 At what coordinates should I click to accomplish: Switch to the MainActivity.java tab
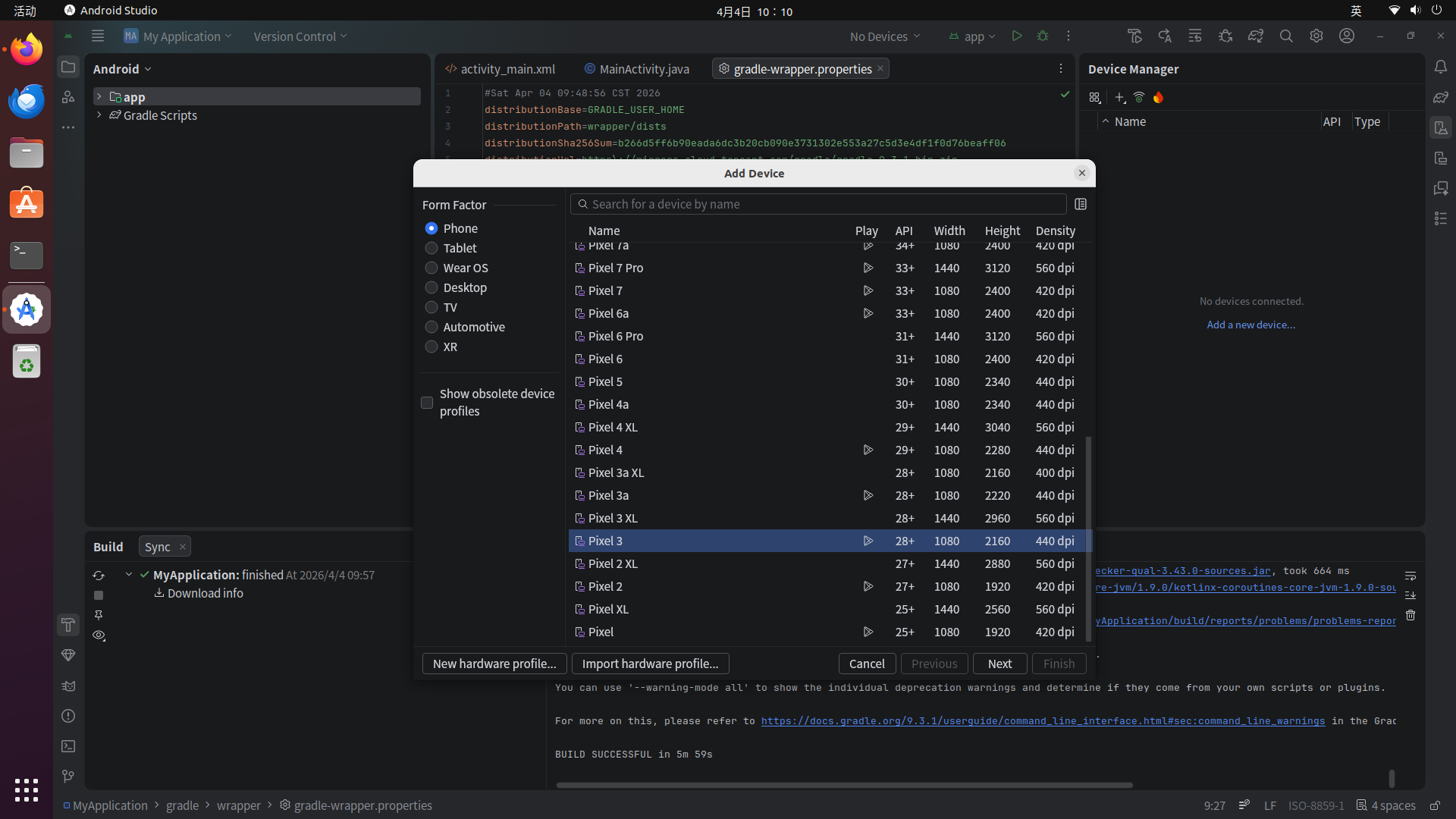[643, 69]
